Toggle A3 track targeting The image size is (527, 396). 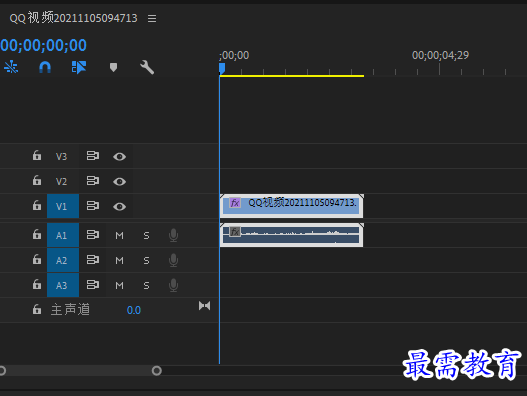63,285
